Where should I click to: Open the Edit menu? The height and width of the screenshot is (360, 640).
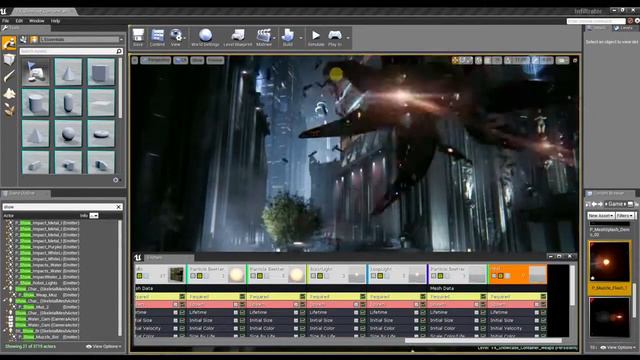[x=19, y=21]
